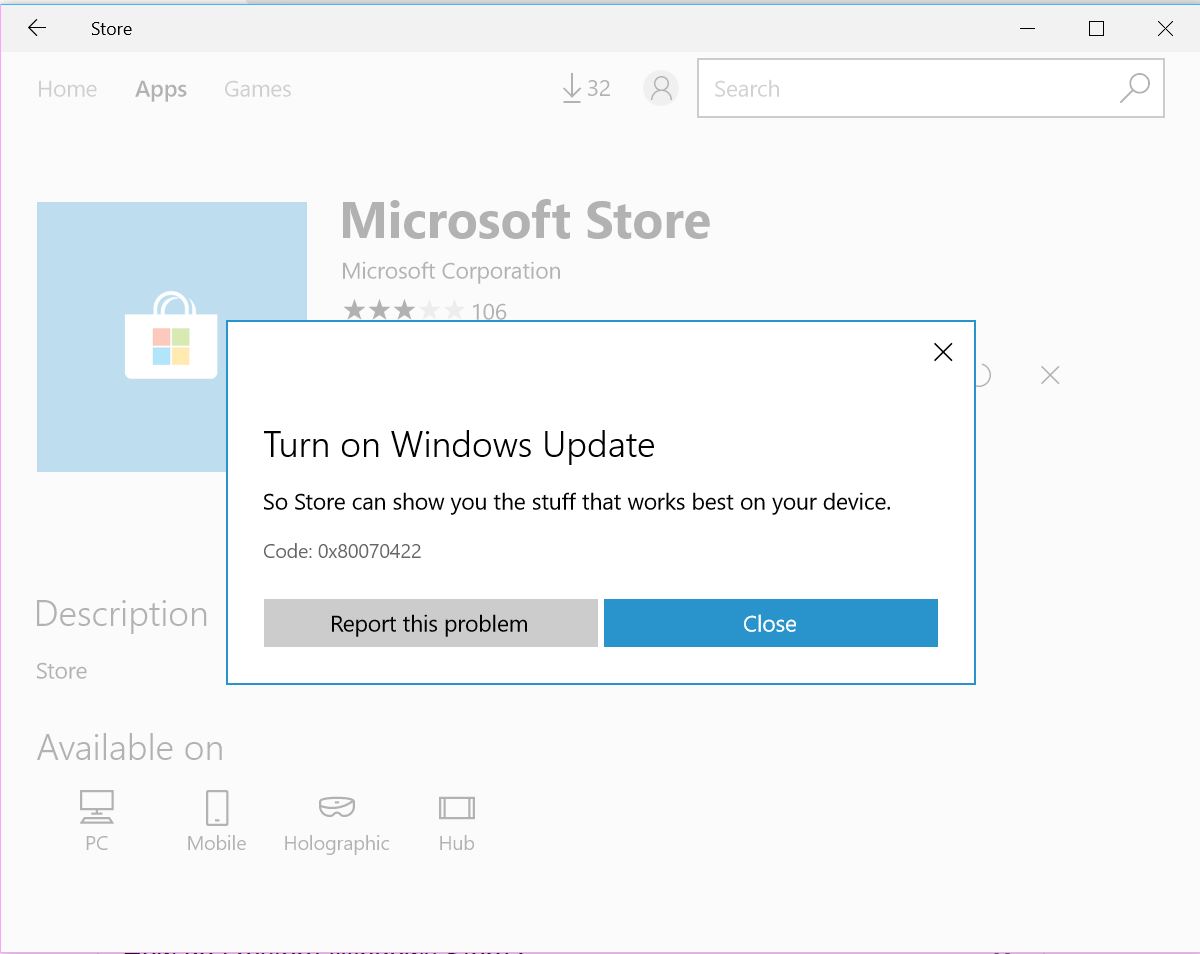The height and width of the screenshot is (954, 1200).
Task: Dismiss the dialog with its X icon
Action: point(943,352)
